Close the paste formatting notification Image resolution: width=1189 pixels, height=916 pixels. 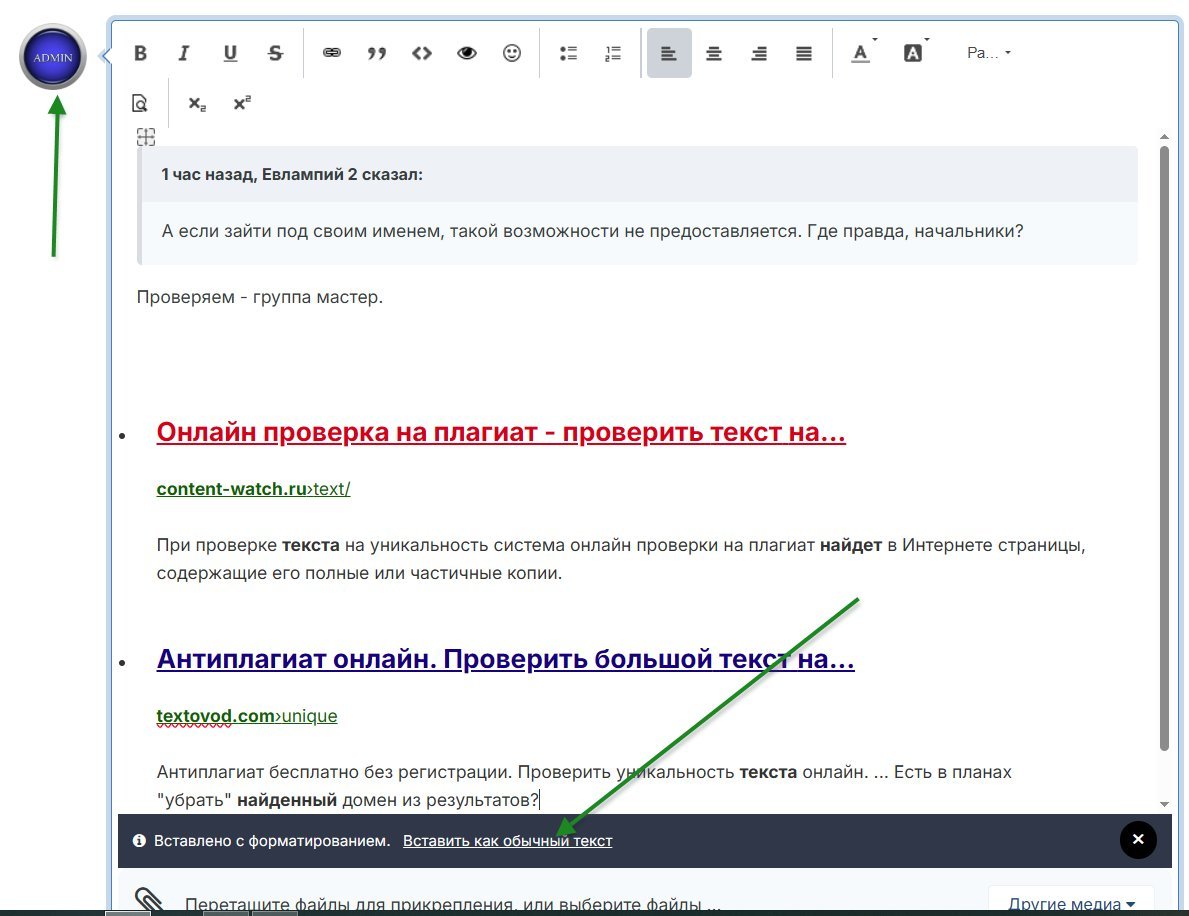tap(1137, 839)
